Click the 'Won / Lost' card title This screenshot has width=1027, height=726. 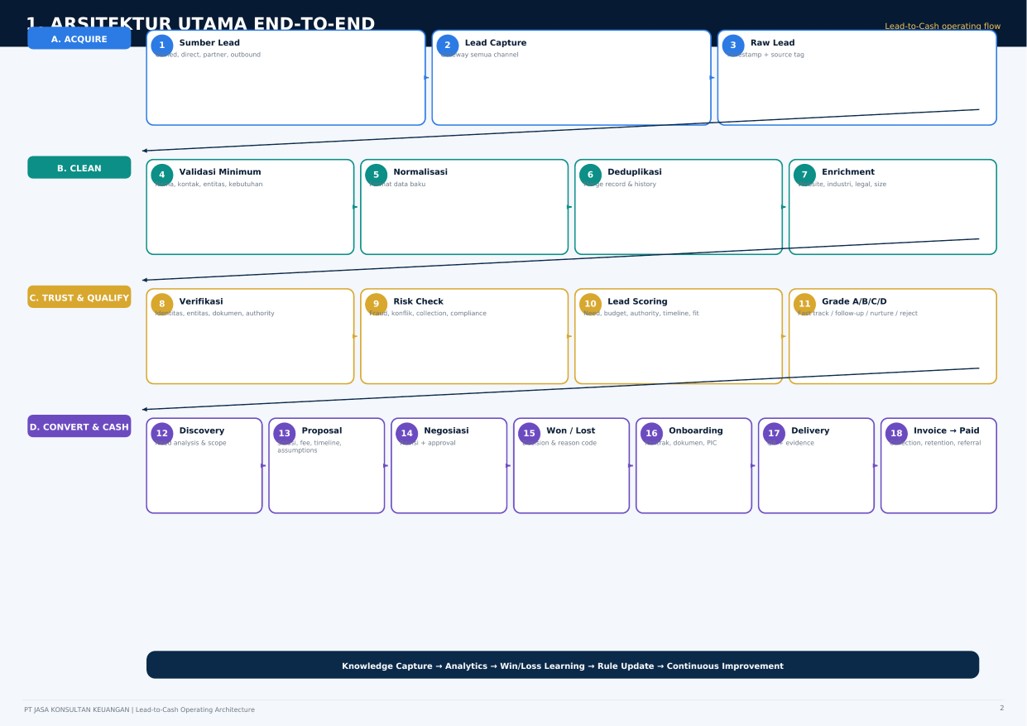pyautogui.click(x=570, y=430)
